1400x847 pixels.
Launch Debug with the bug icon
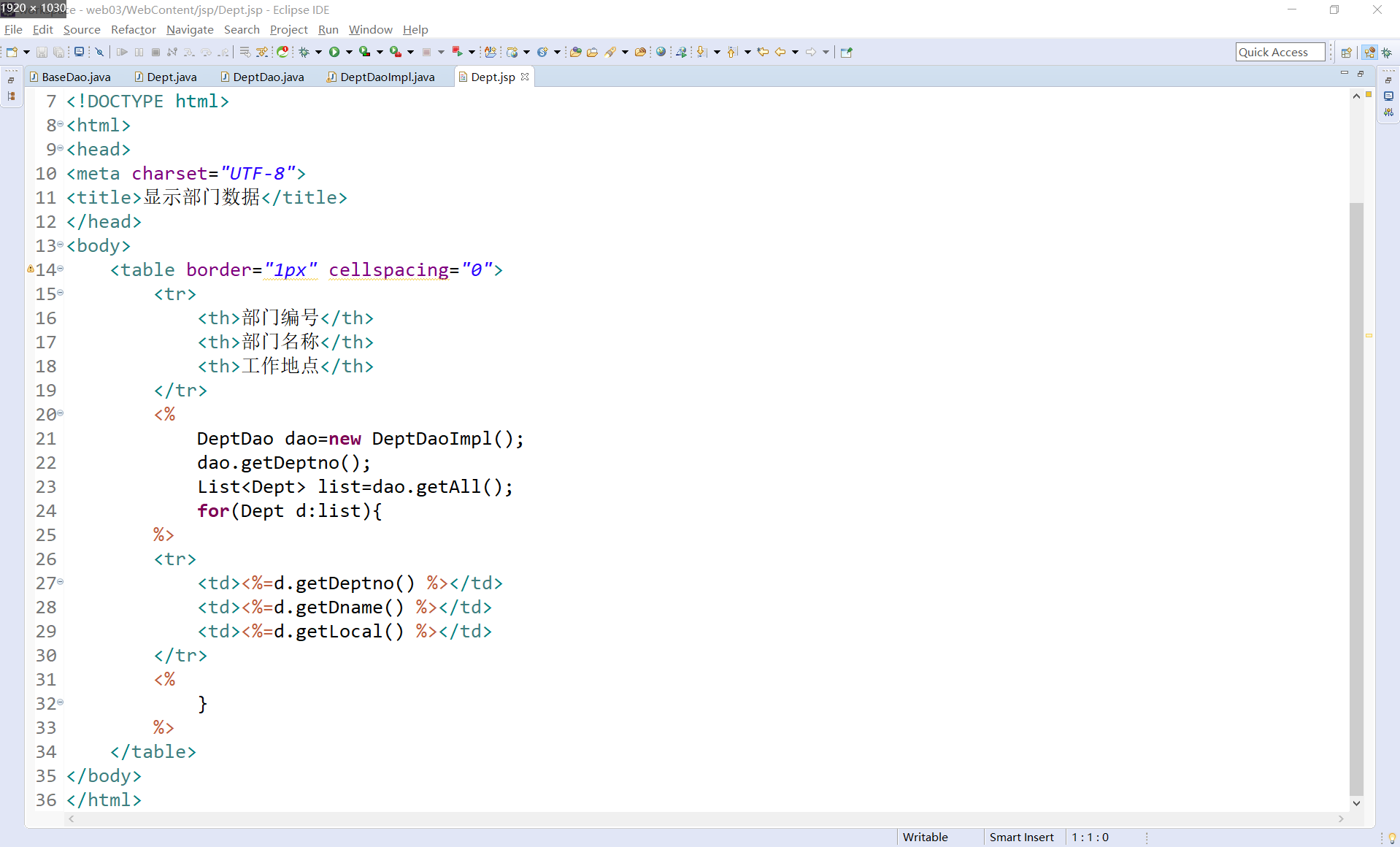coord(304,52)
